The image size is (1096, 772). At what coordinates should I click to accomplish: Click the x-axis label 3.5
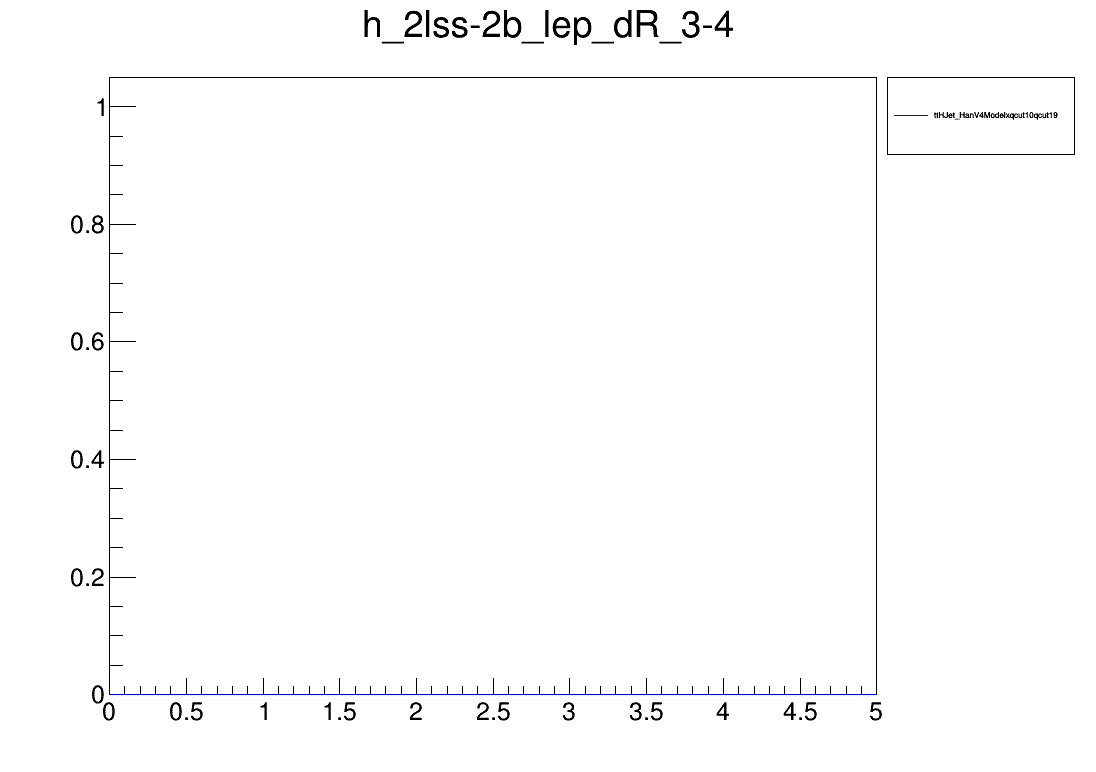646,713
